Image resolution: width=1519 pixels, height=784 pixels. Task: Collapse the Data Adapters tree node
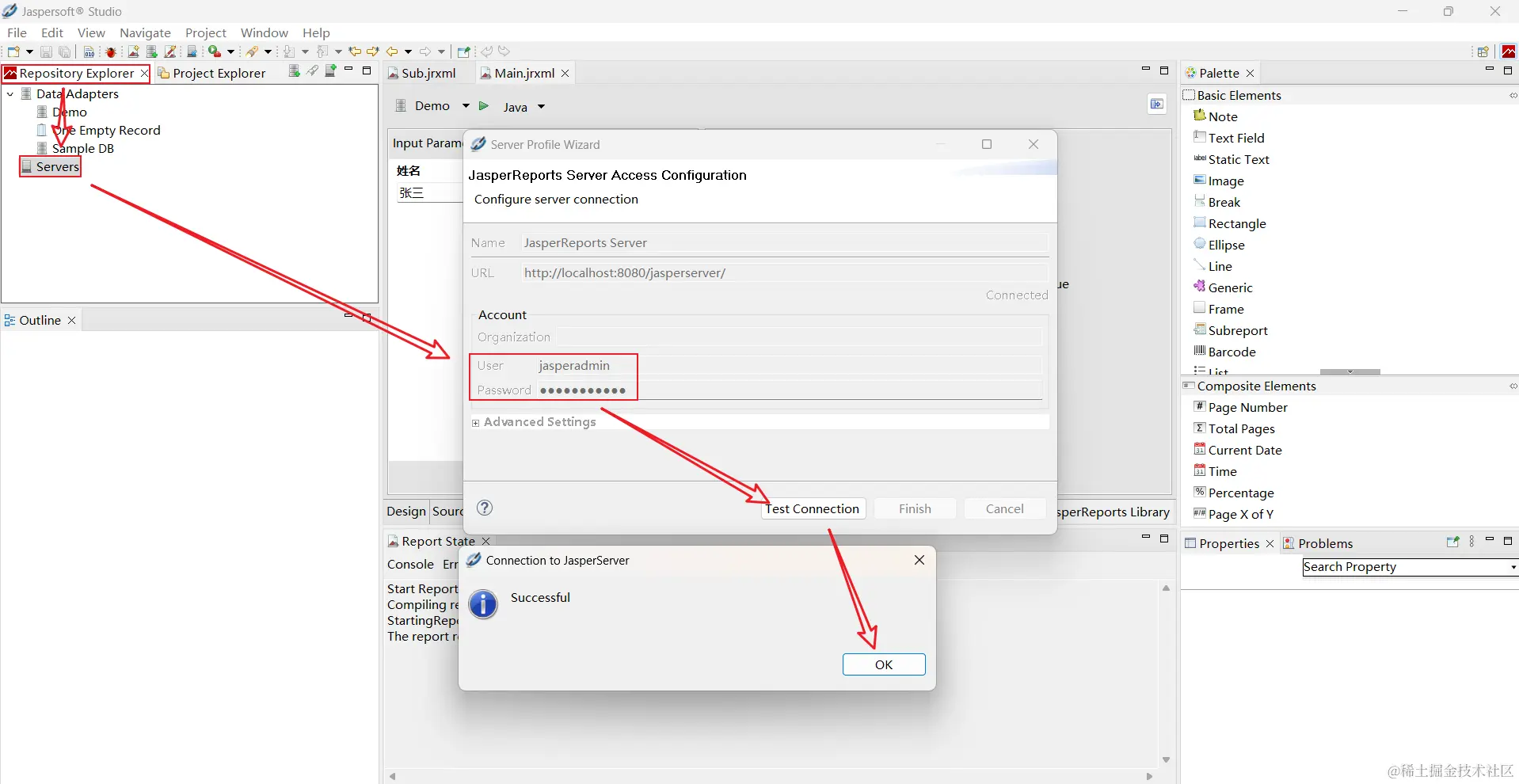(10, 93)
